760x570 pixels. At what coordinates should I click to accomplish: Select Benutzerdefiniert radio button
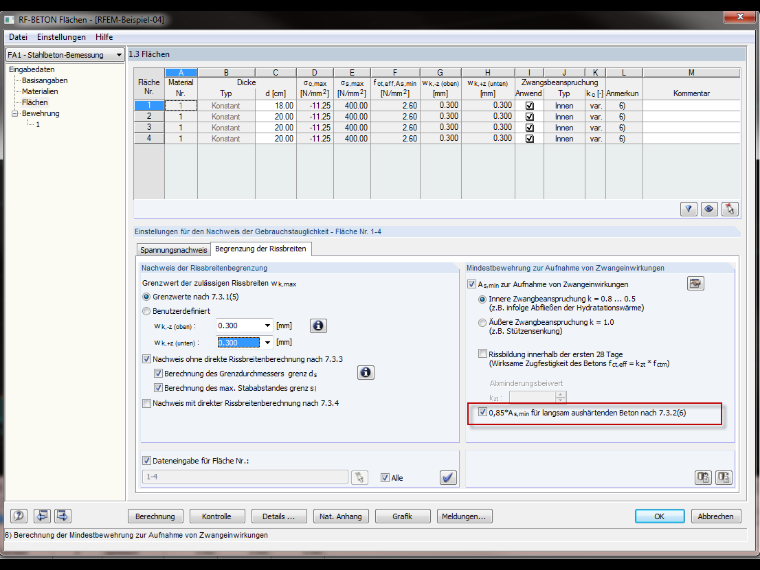point(146,311)
